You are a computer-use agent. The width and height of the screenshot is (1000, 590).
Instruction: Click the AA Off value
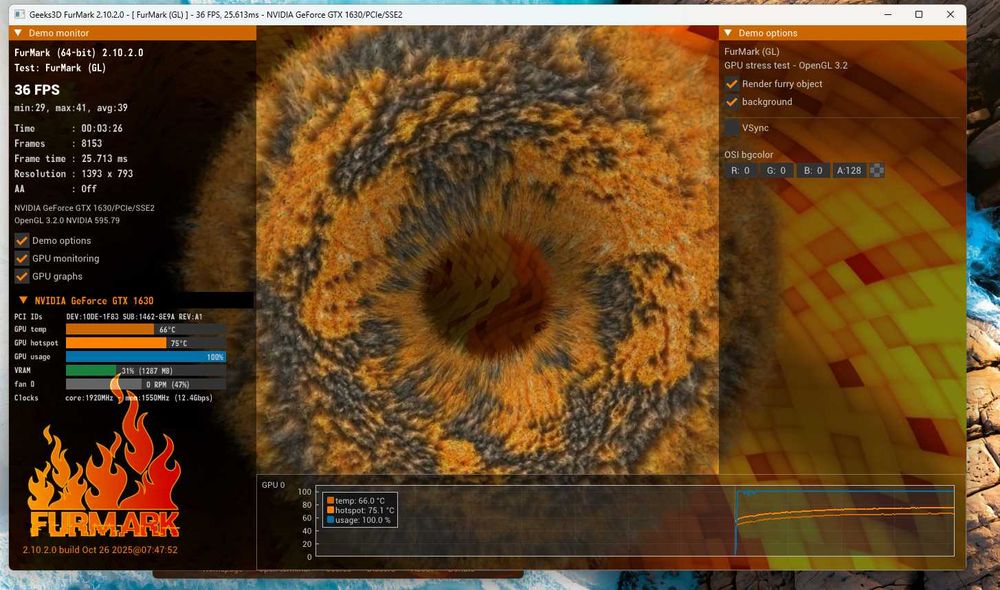pyautogui.click(x=89, y=189)
